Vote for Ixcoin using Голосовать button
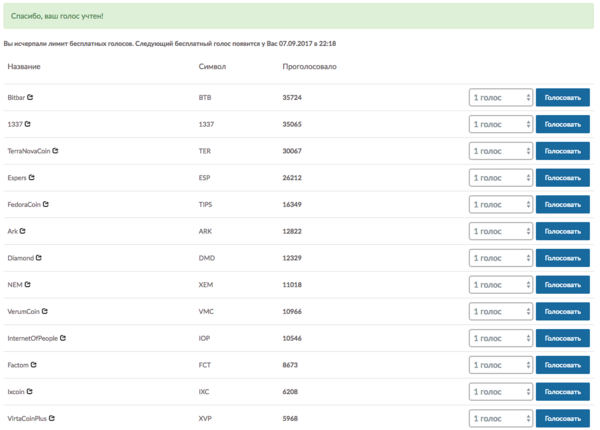This screenshot has width=600, height=430. [562, 392]
